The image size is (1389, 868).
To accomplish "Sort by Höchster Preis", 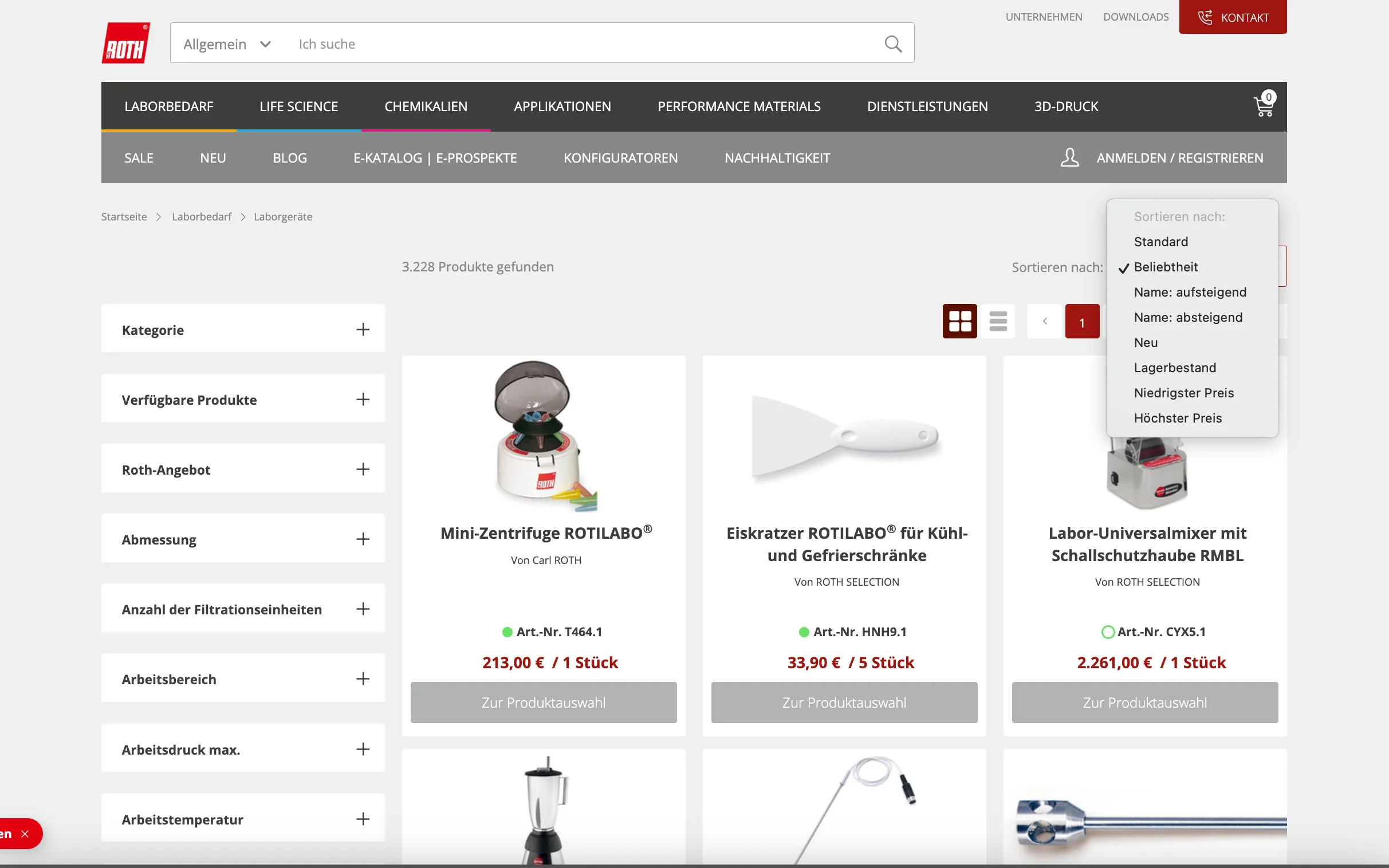I will tap(1192, 419).
